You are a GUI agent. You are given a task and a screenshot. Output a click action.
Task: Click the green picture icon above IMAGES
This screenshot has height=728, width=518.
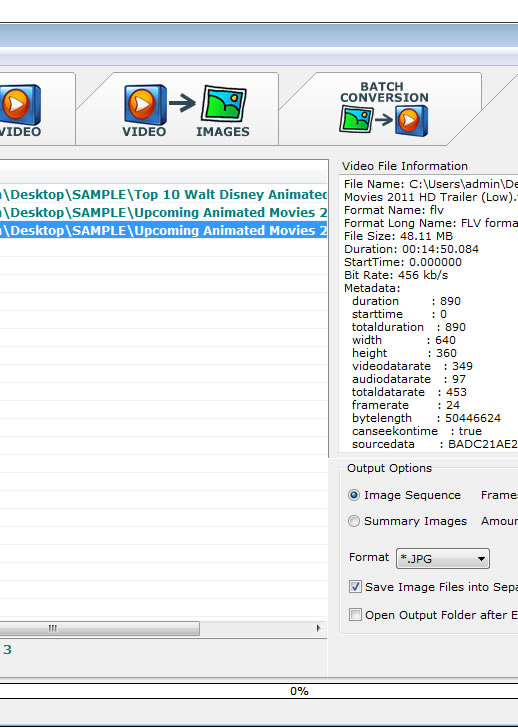(223, 104)
